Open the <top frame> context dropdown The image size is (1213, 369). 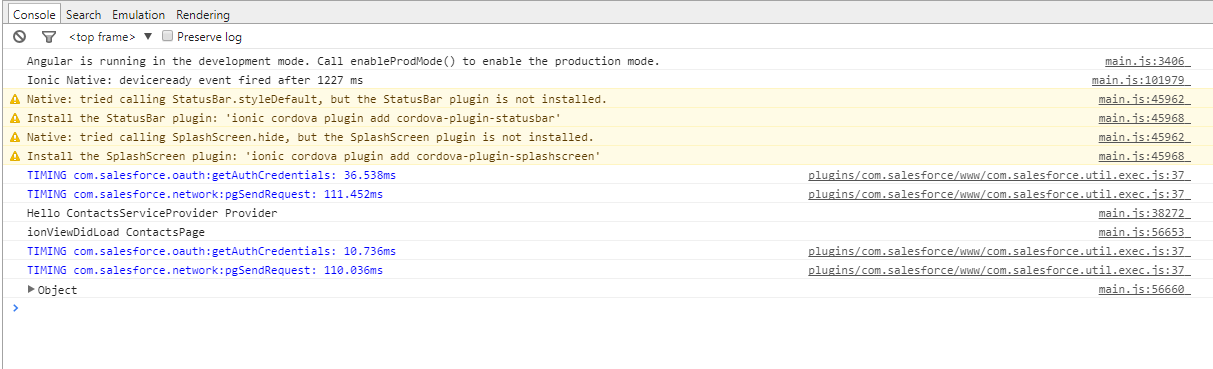[110, 37]
